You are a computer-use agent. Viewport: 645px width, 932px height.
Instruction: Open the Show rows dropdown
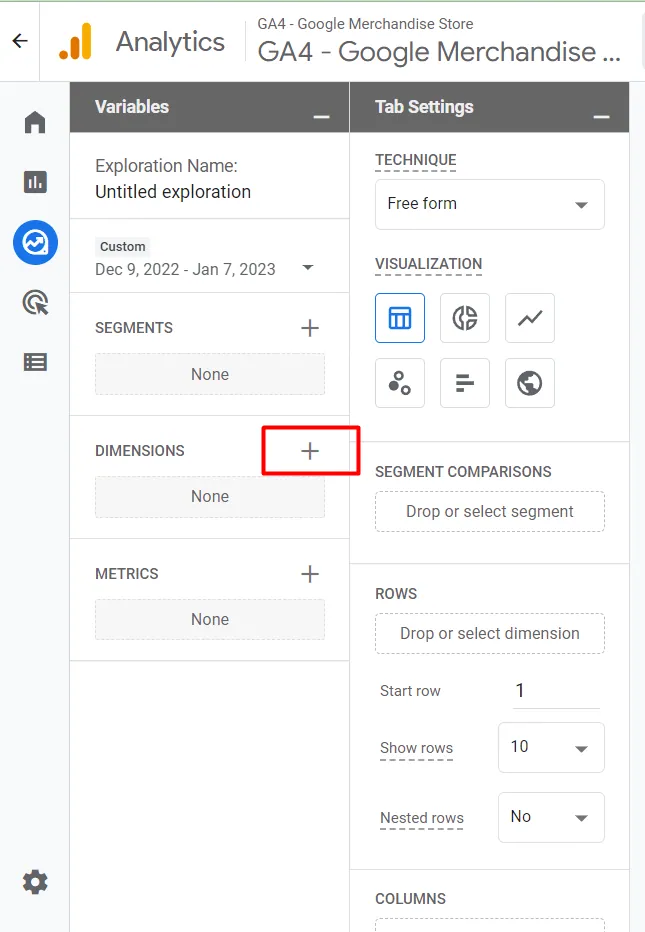552,748
